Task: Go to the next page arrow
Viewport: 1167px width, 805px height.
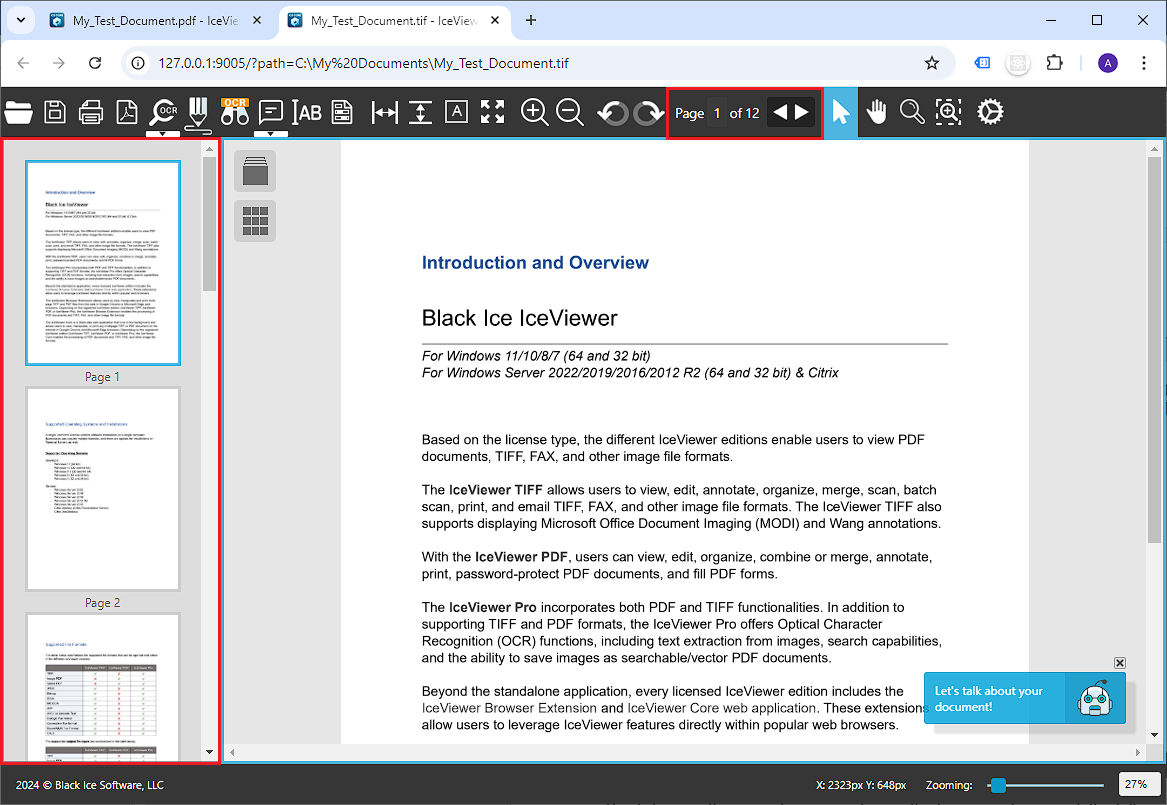Action: click(802, 112)
